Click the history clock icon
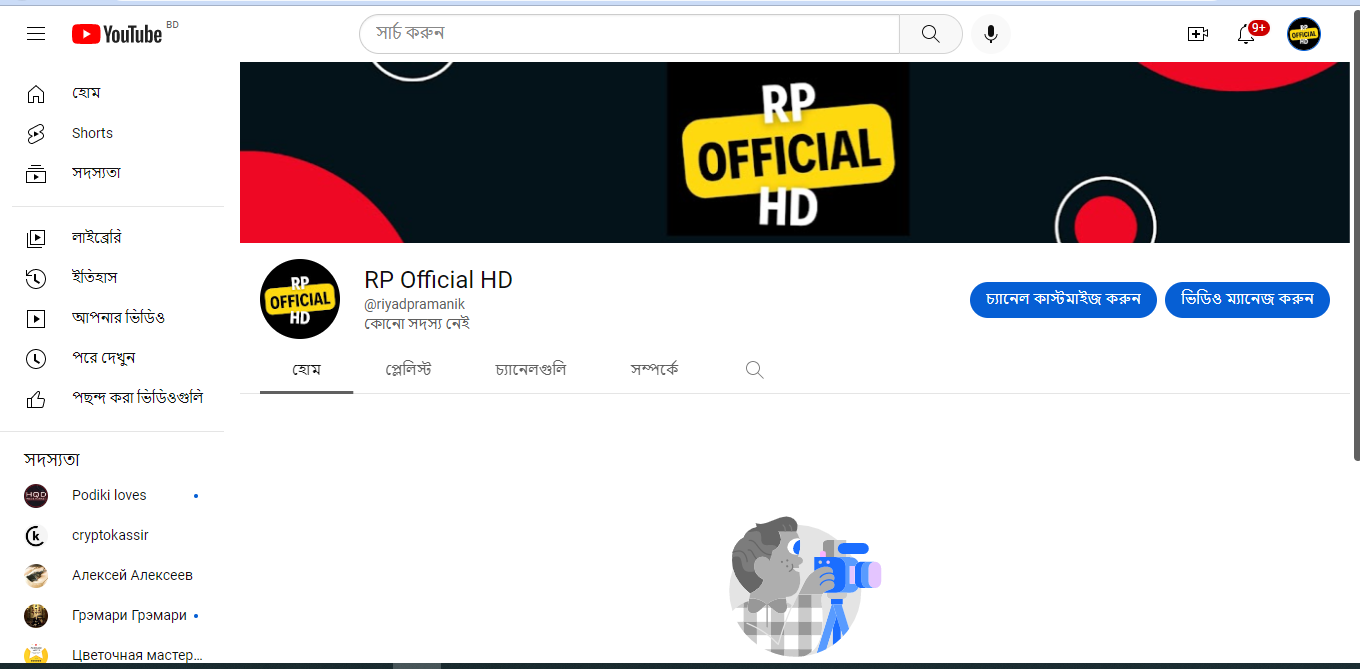Image resolution: width=1360 pixels, height=669 pixels. point(36,279)
